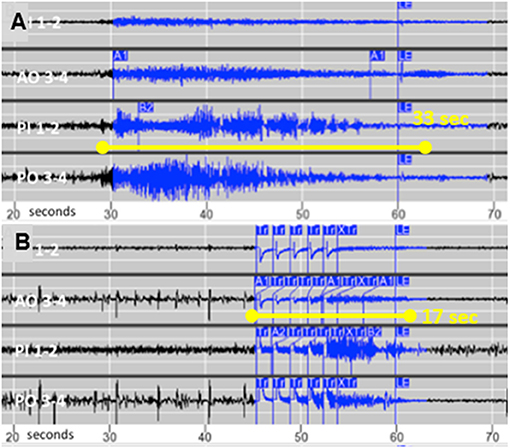This screenshot has height=448, width=510.
Task: Click the 50 tick label on panel B time axis
Action: 301,437
